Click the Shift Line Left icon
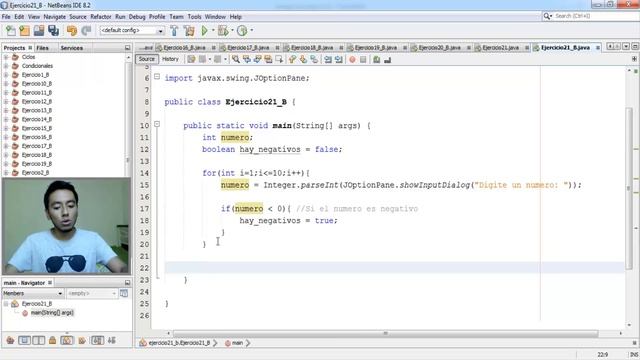 [328, 60]
